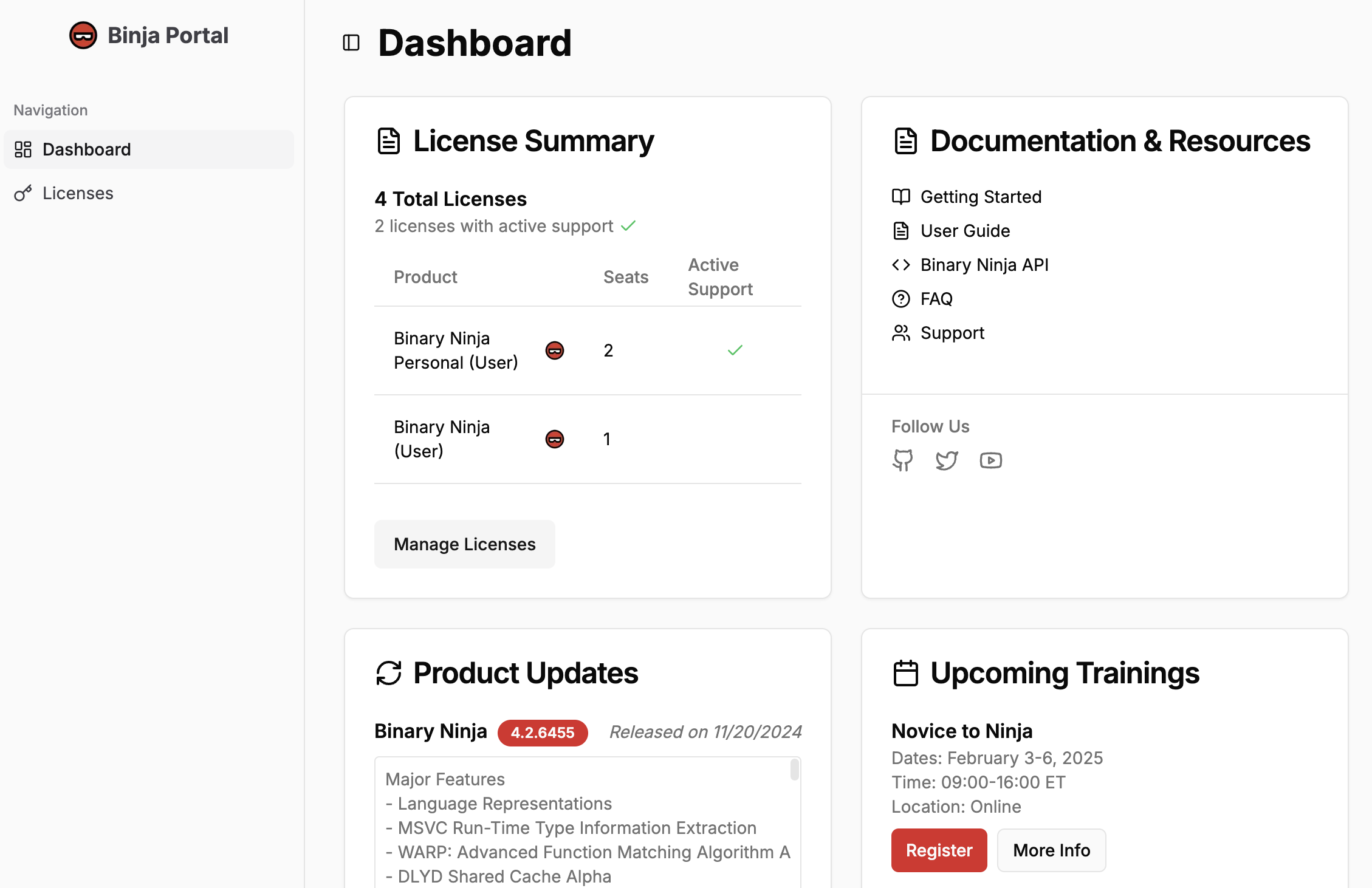Toggle the sidebar panel icon
Image resolution: width=1372 pixels, height=888 pixels.
351,43
